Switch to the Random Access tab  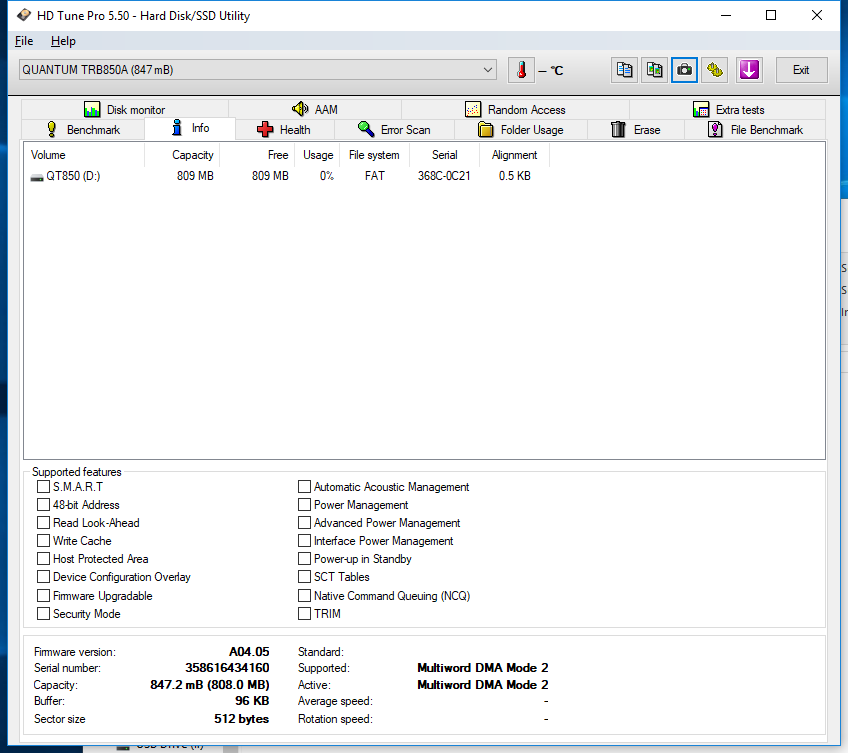click(x=515, y=109)
